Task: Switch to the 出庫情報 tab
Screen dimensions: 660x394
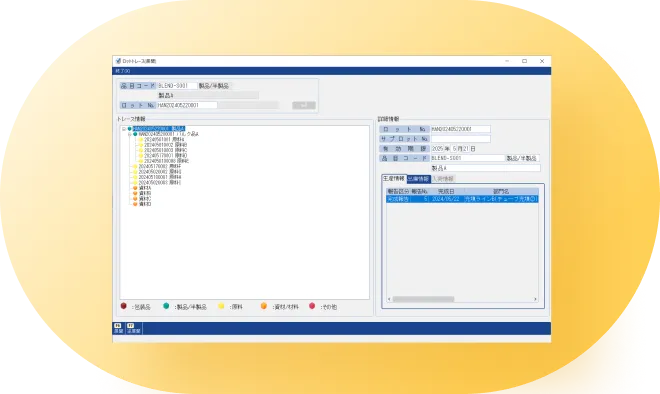Action: 418,179
